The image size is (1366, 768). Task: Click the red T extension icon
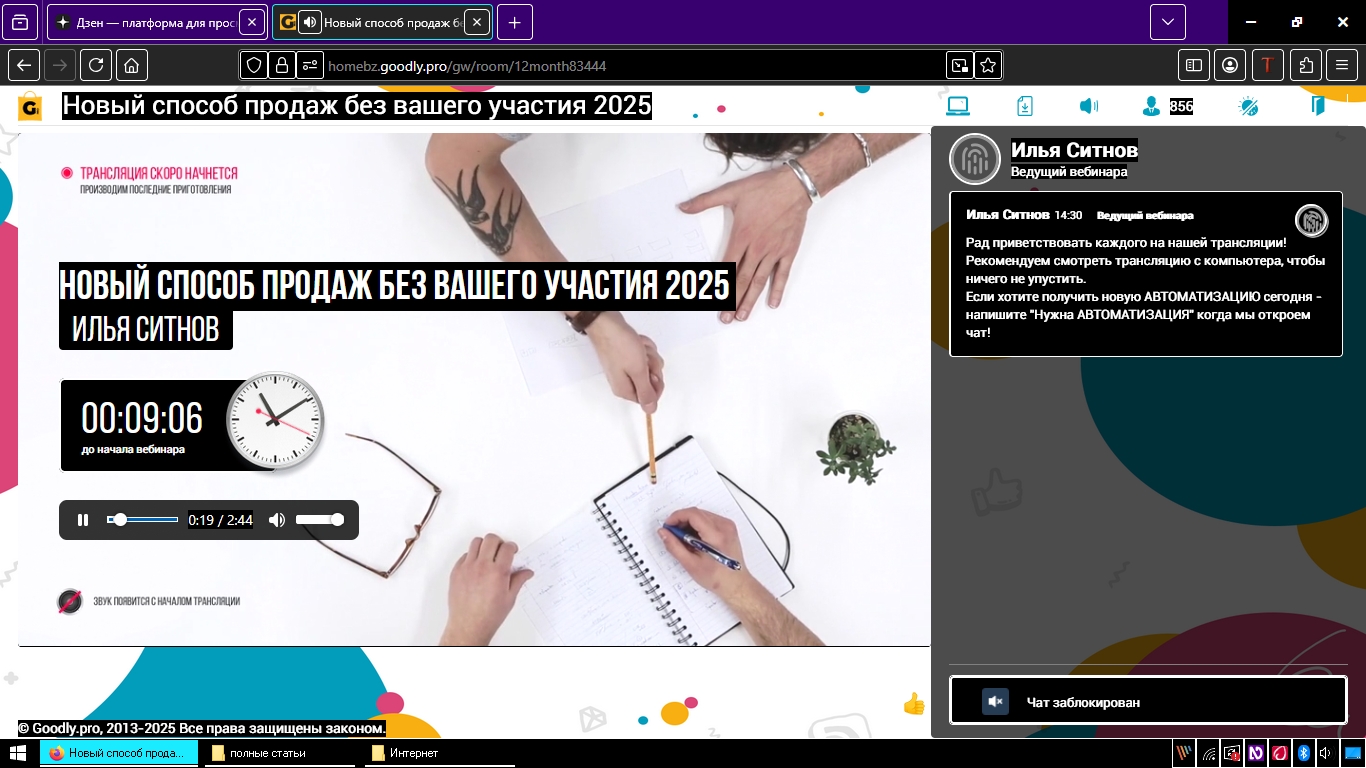(1268, 66)
